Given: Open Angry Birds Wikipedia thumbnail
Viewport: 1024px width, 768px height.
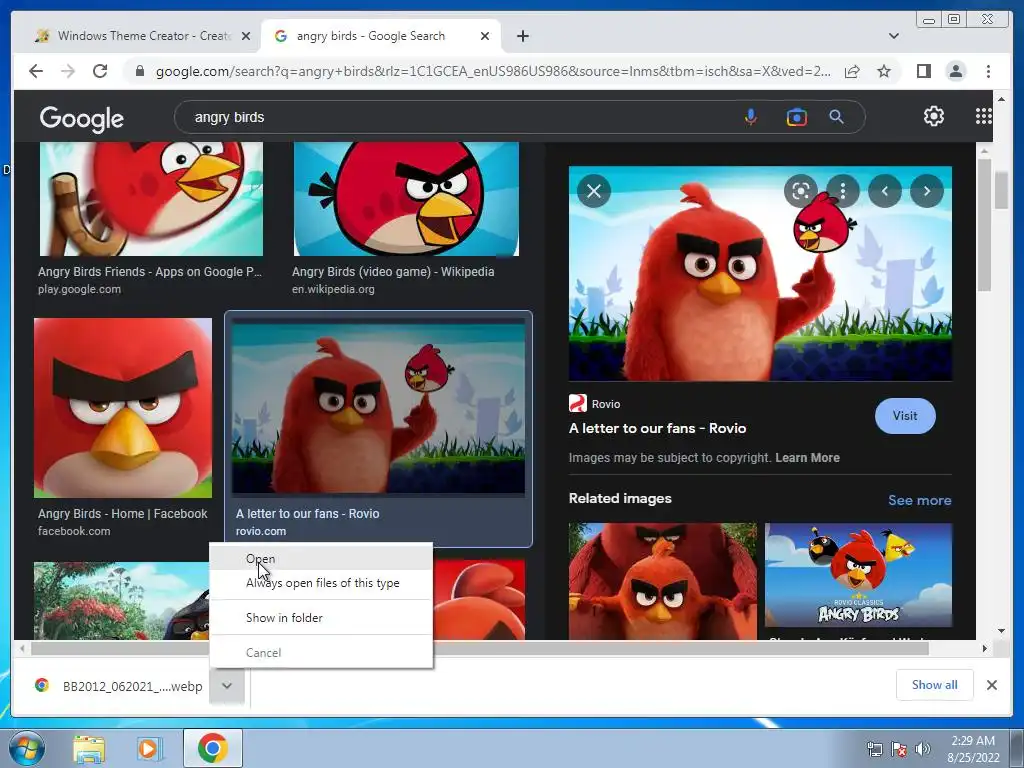Looking at the screenshot, I should pos(406,199).
